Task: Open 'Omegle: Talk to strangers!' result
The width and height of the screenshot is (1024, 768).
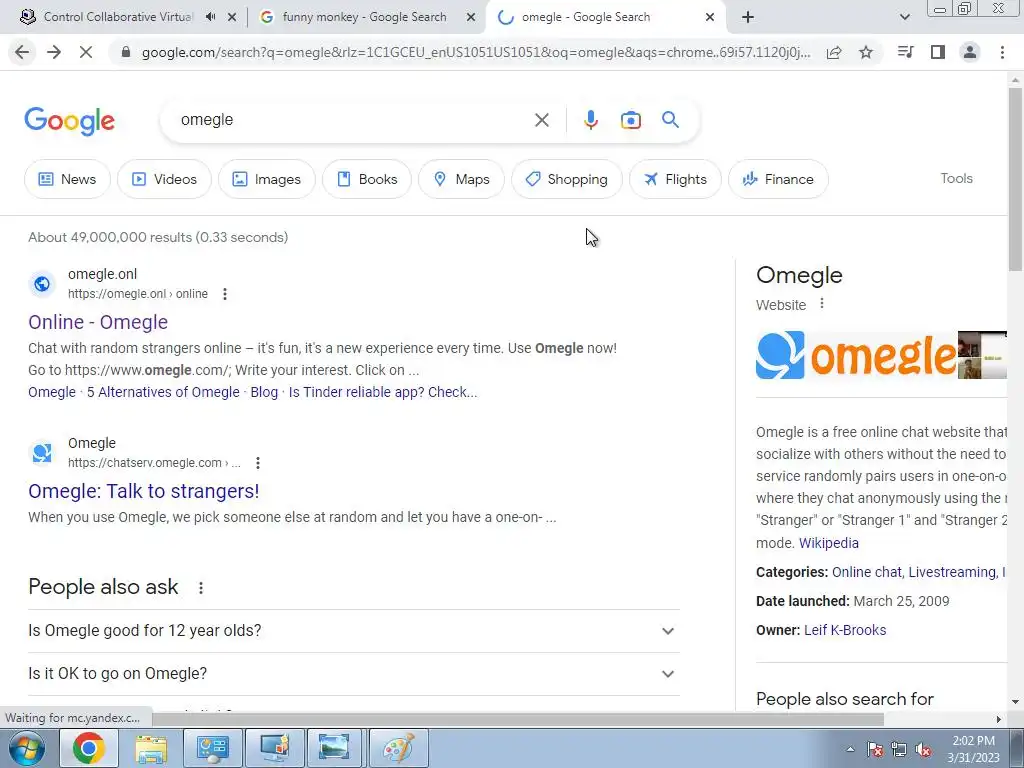Action: (144, 491)
